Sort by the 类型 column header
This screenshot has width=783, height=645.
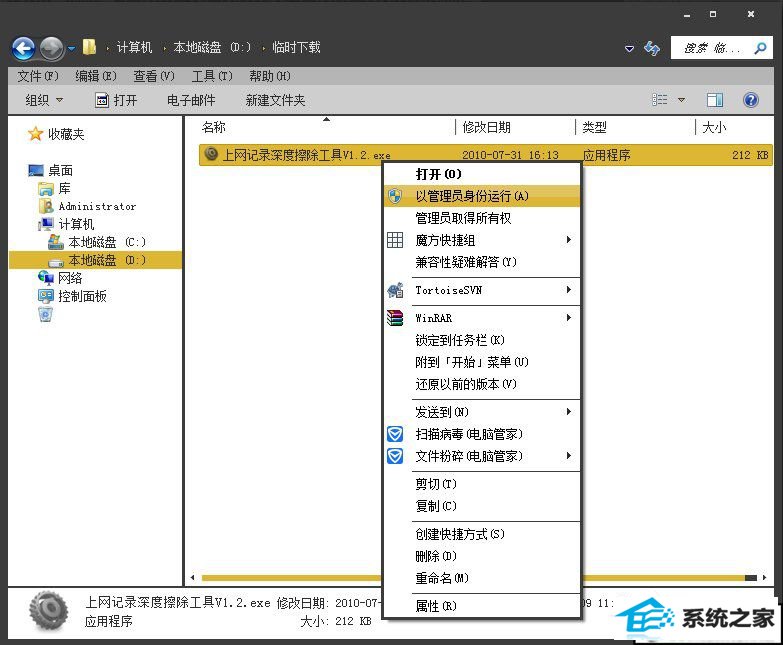pyautogui.click(x=594, y=127)
